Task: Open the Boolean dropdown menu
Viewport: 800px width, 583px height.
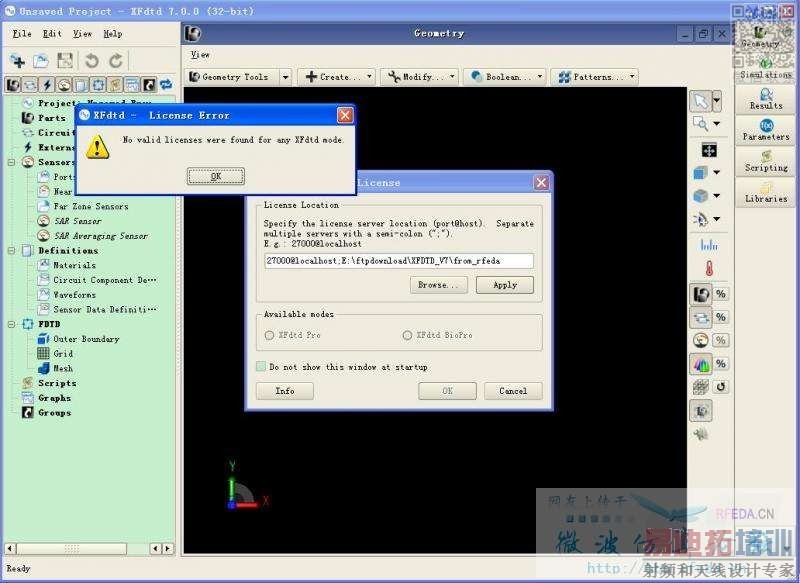Action: pos(505,77)
